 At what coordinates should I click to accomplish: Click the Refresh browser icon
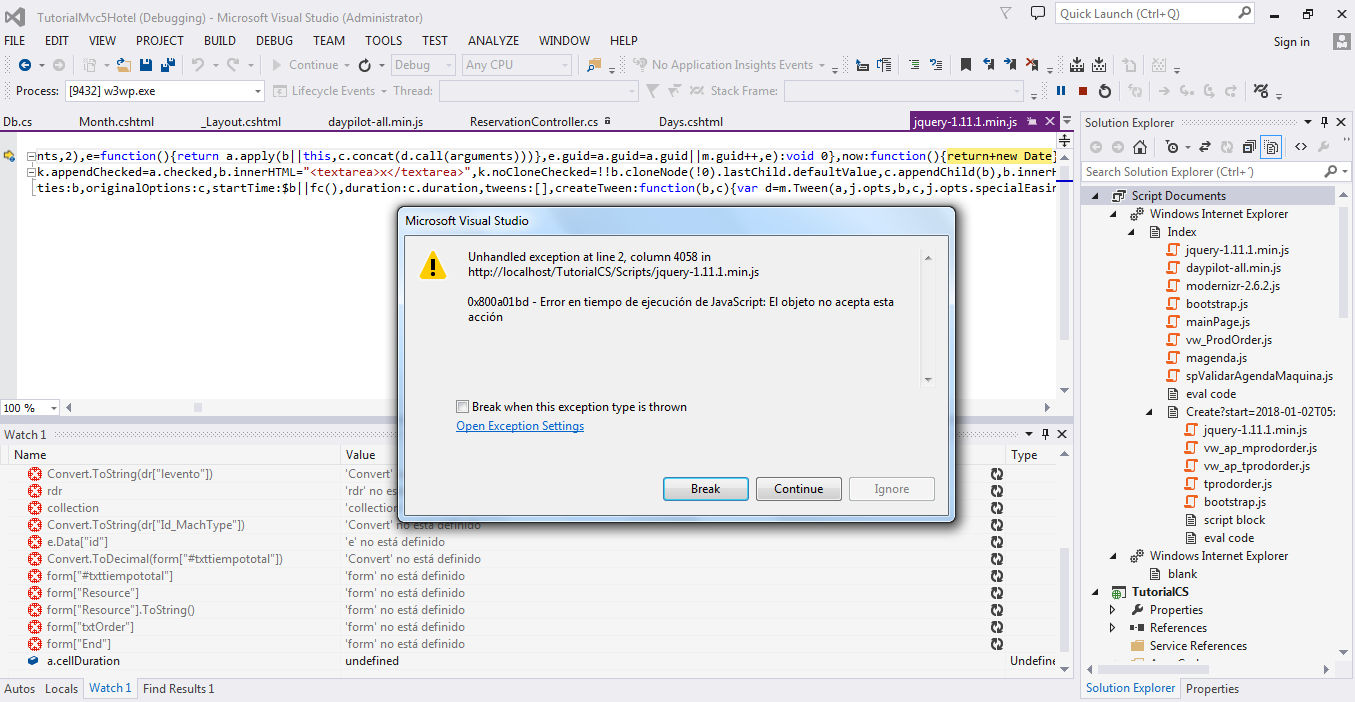(x=365, y=65)
